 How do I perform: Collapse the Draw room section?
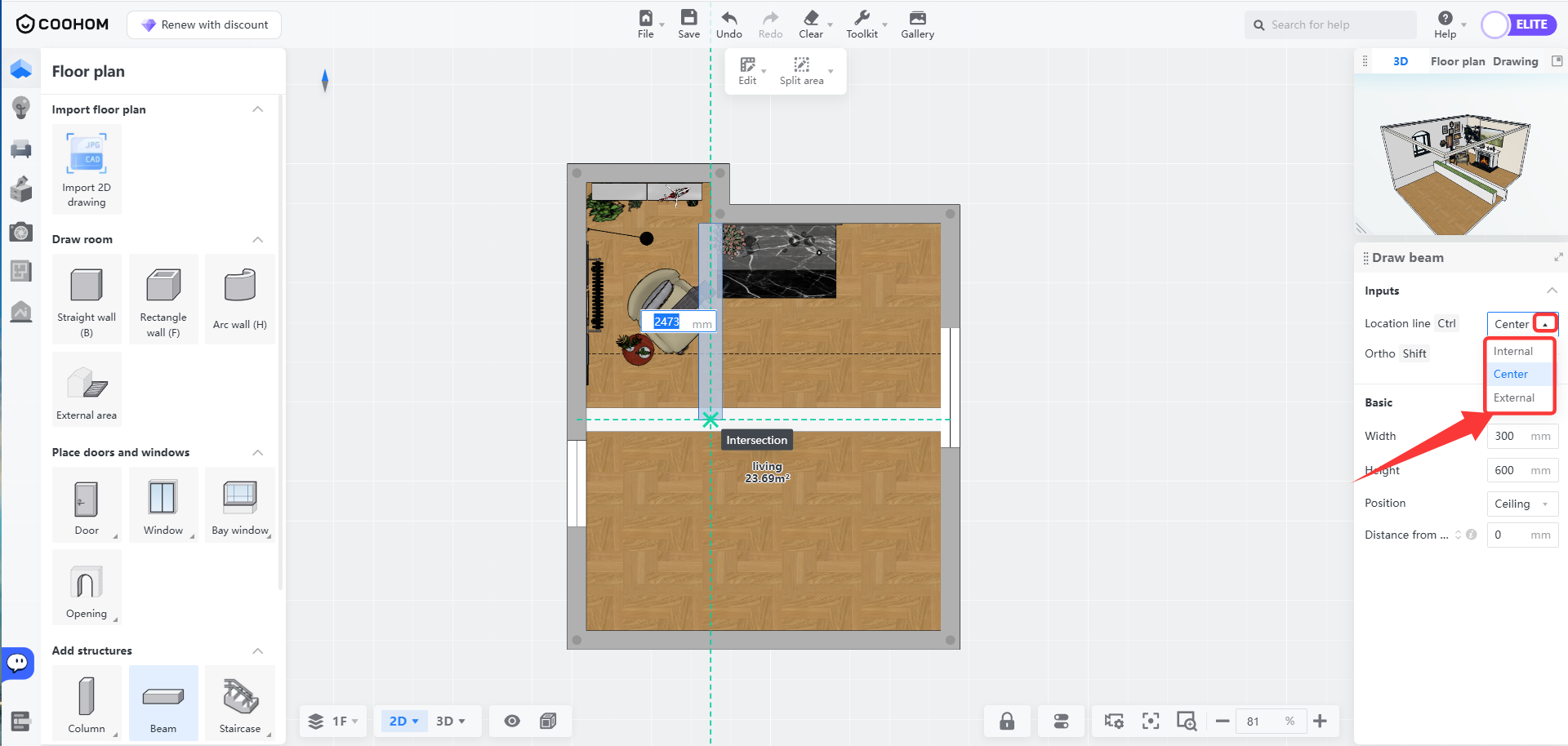258,239
